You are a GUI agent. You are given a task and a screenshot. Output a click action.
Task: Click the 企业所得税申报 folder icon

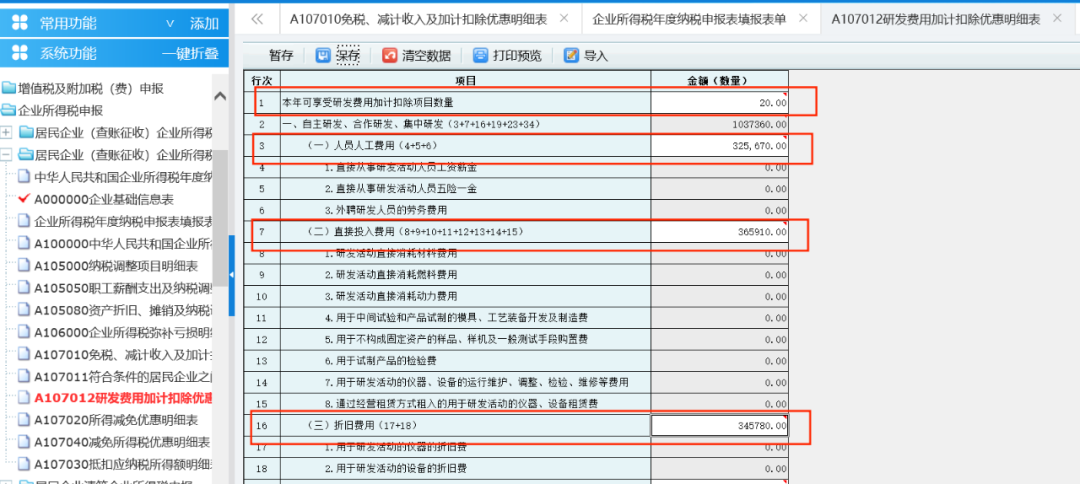9,110
